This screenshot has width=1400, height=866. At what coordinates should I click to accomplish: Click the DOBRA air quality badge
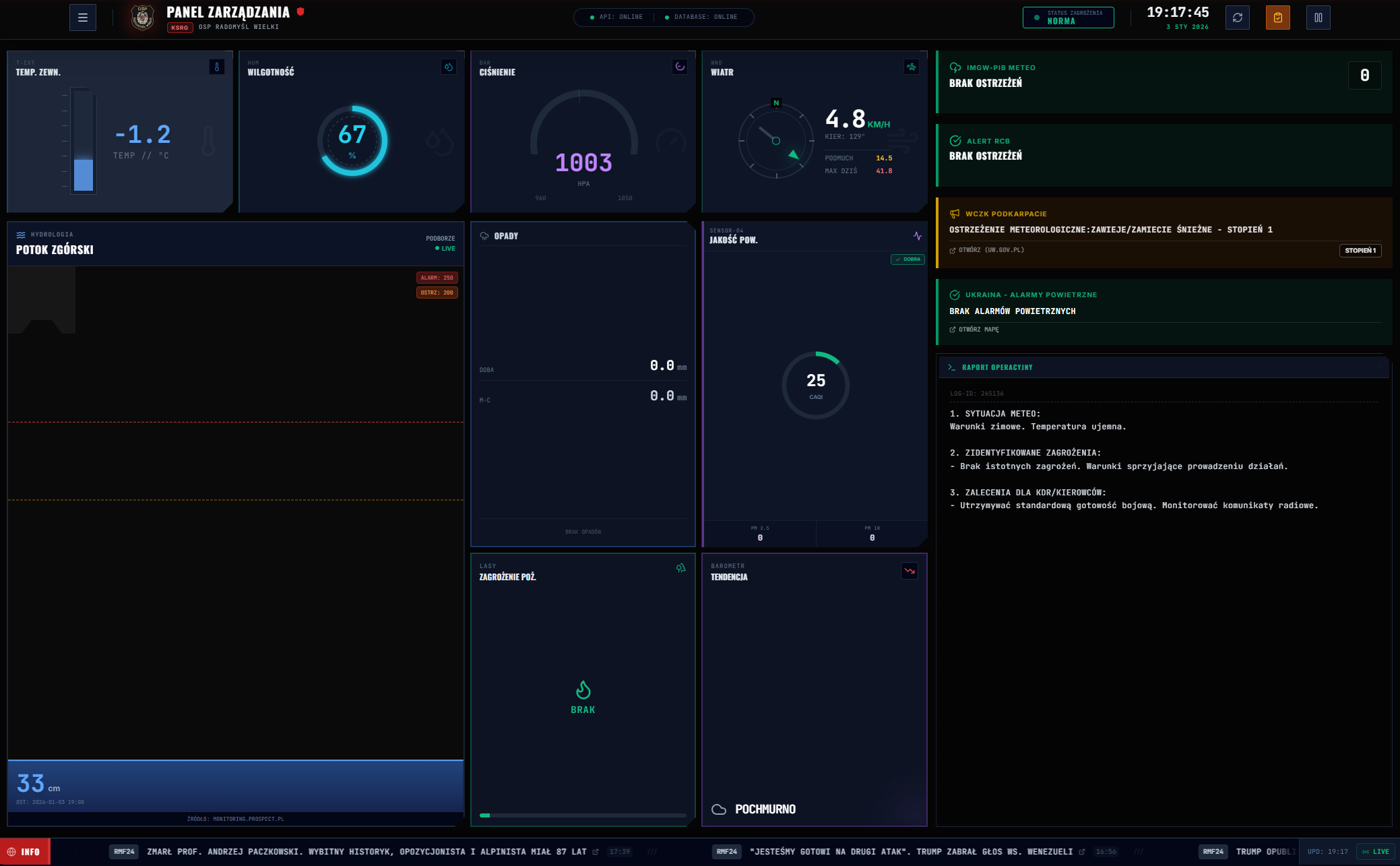click(908, 259)
